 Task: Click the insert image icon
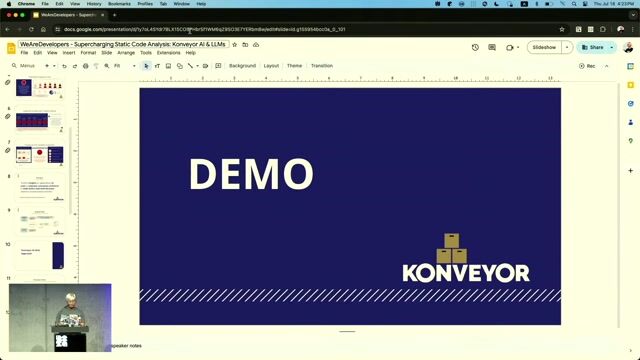click(168, 66)
